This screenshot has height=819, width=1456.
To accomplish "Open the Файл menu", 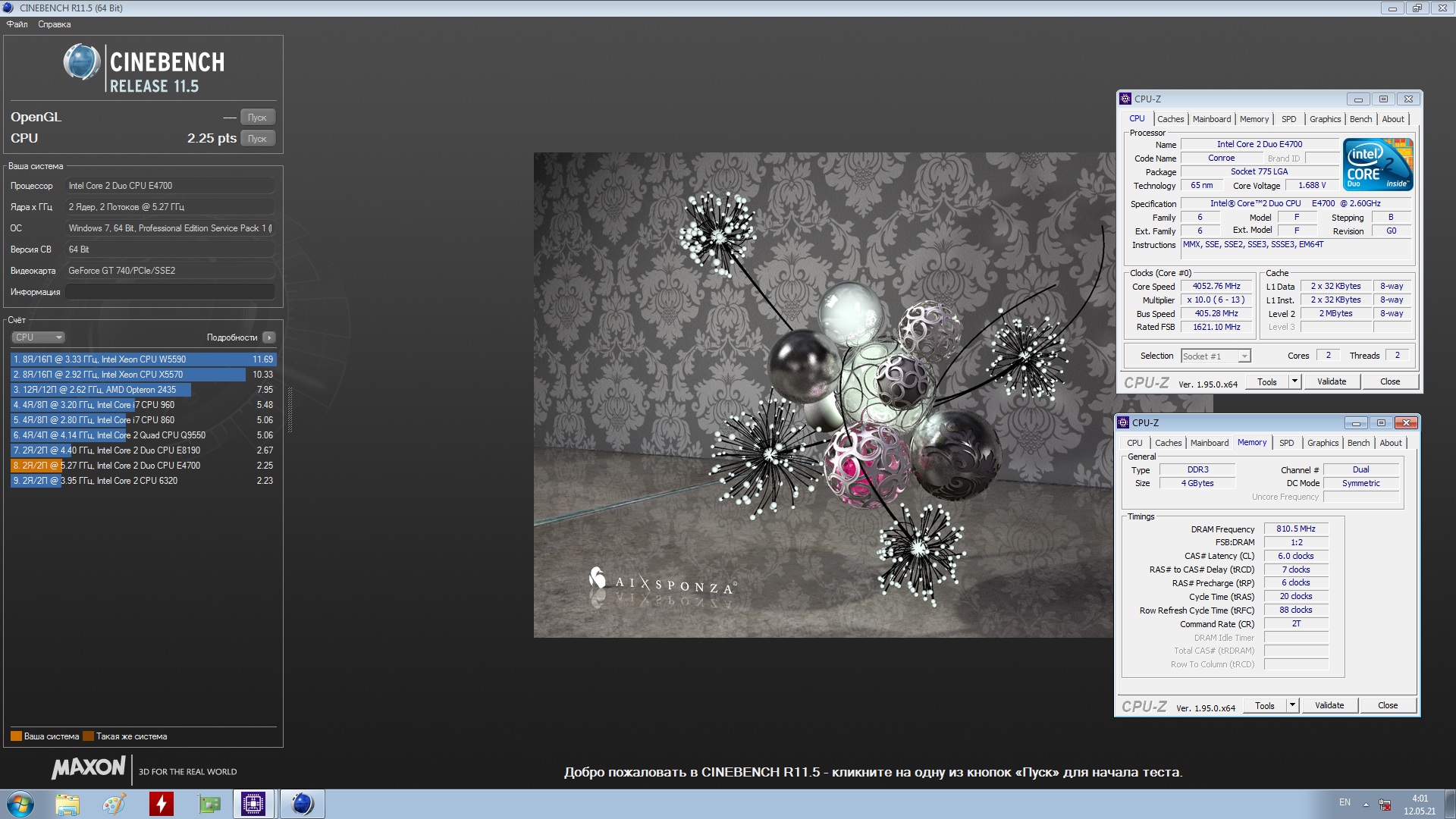I will click(x=17, y=24).
